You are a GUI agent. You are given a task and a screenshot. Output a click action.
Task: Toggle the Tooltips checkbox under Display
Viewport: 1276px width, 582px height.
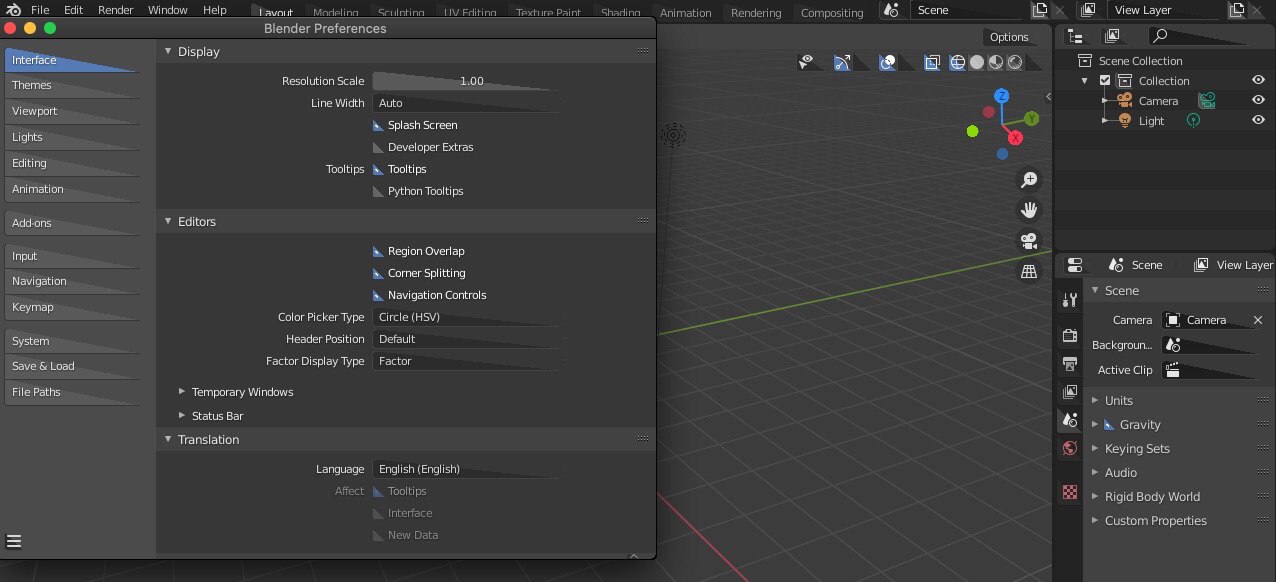coord(378,169)
